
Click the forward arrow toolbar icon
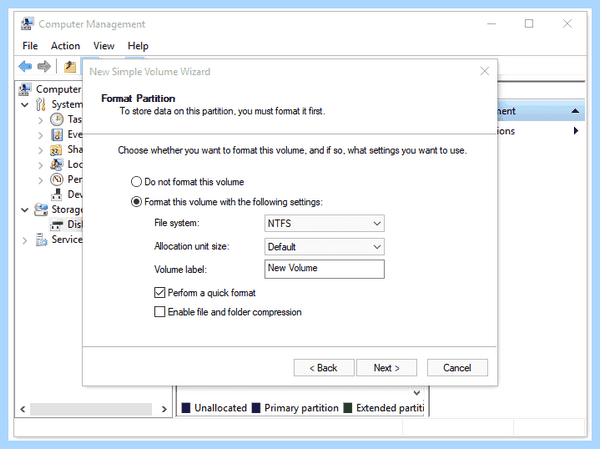(44, 66)
